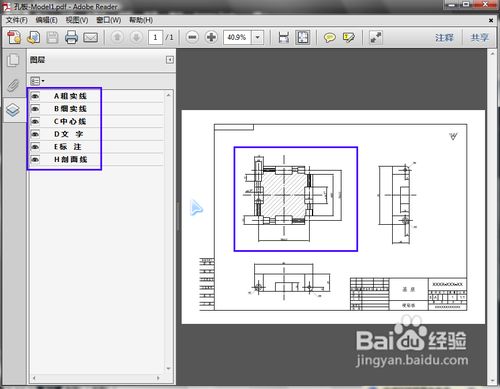This screenshot has width=500, height=389.
Task: Click the Fit one full page icon
Action: pos(303,37)
